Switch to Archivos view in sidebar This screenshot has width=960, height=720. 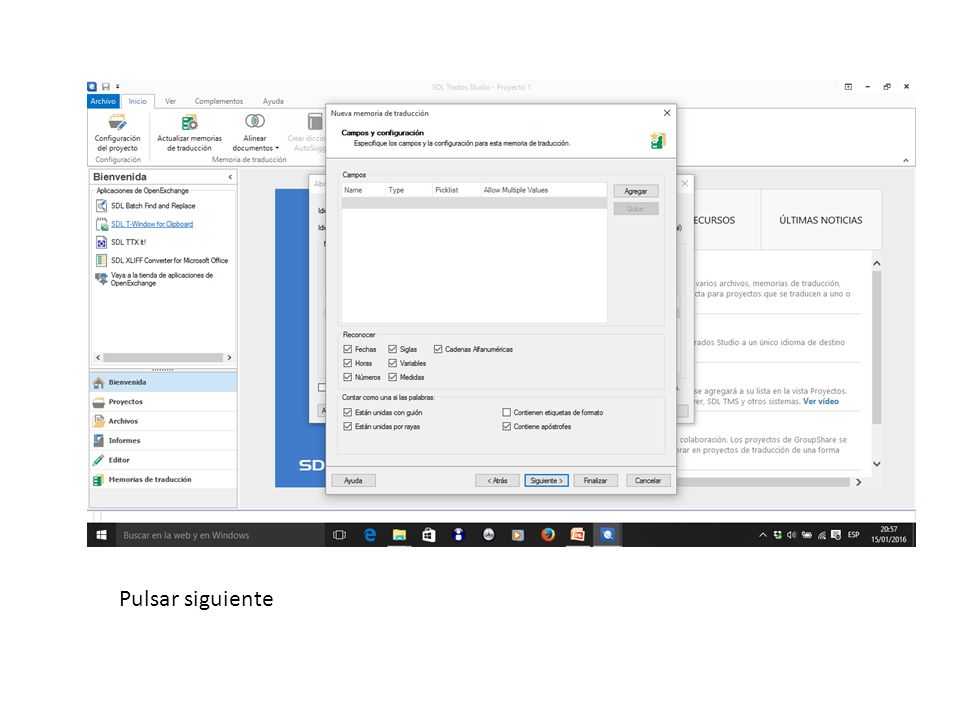click(x=163, y=421)
